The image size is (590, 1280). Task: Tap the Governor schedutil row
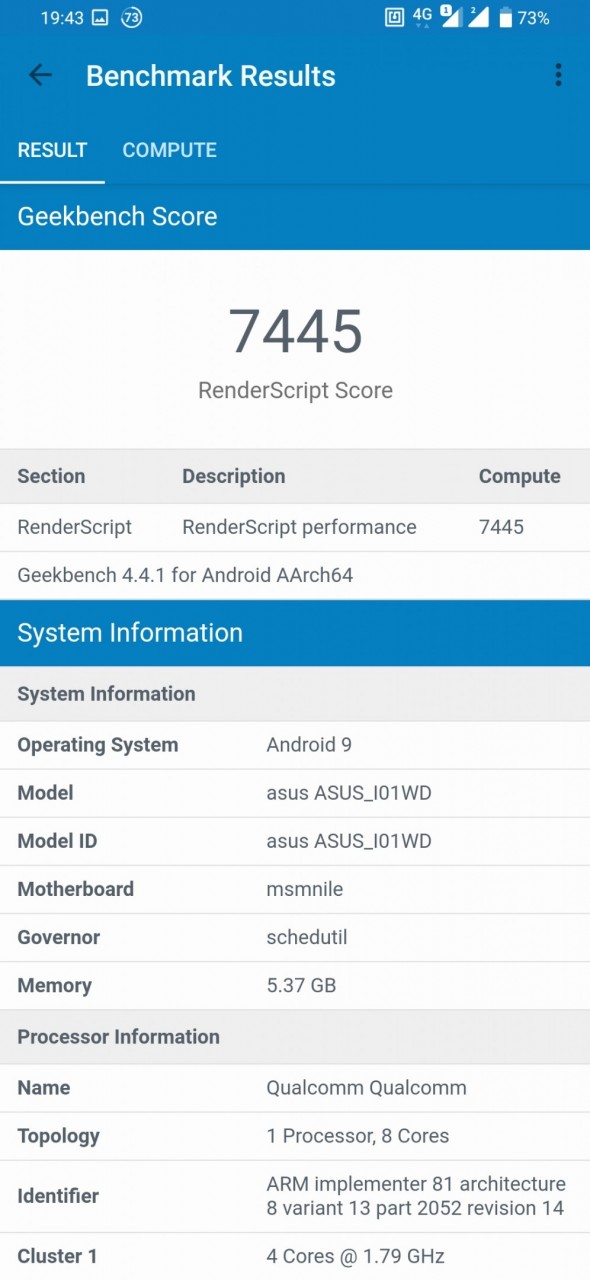point(295,937)
